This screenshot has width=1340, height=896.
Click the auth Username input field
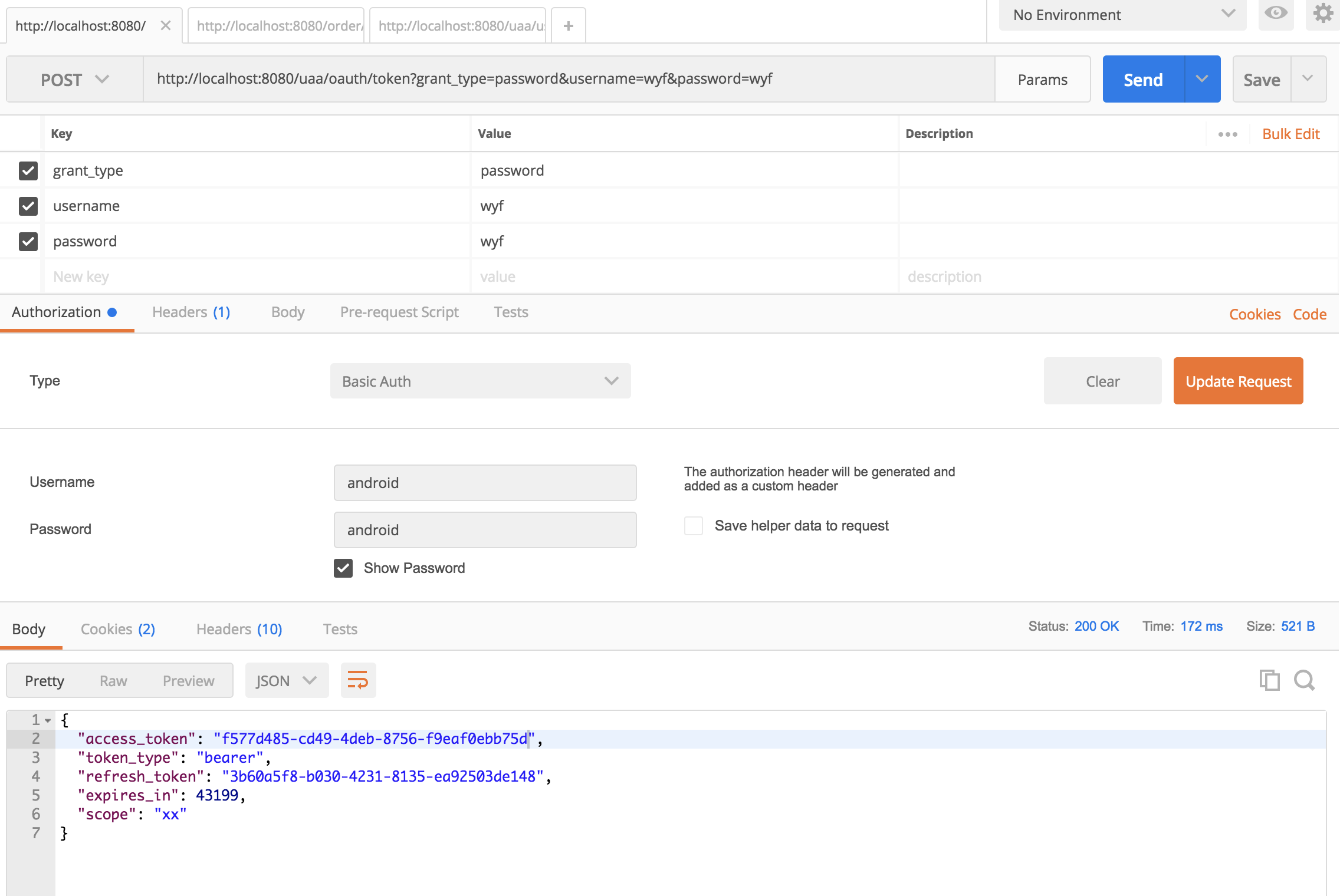[485, 483]
